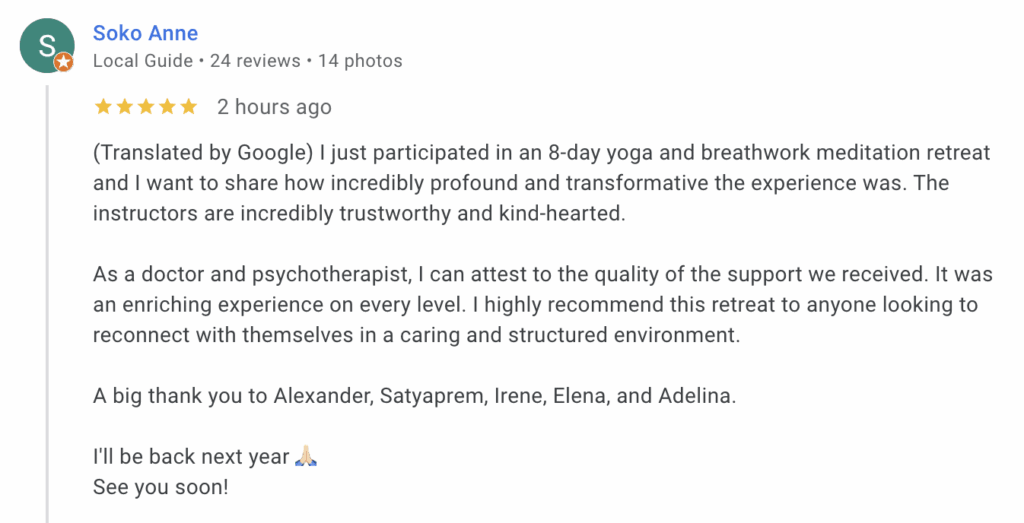Click the praying hands emoji
This screenshot has width=1024, height=523.
pyautogui.click(x=306, y=458)
